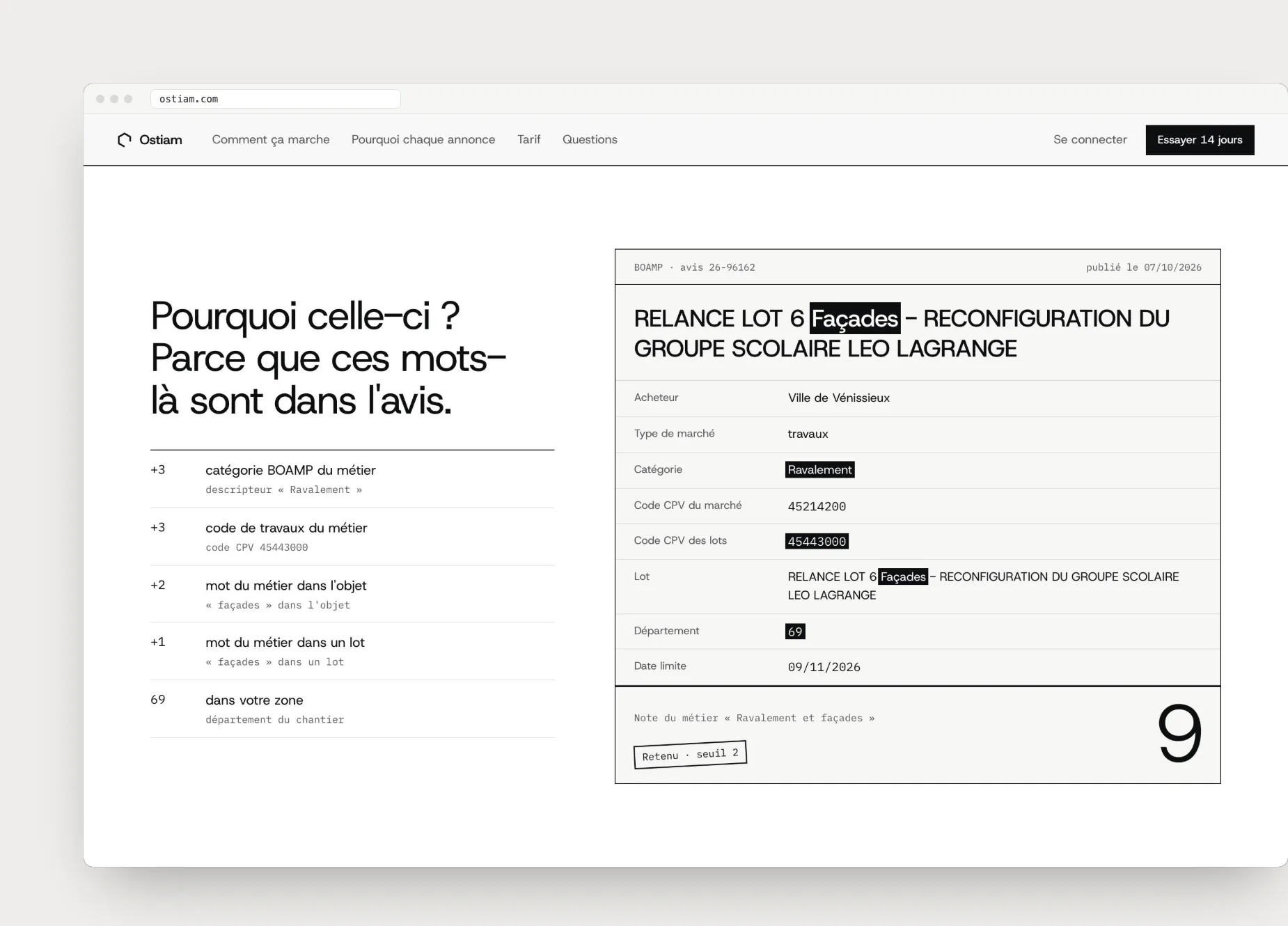Click the highlighted 'Ravalement' category tag
Screen dimensions: 1288x926
click(819, 470)
